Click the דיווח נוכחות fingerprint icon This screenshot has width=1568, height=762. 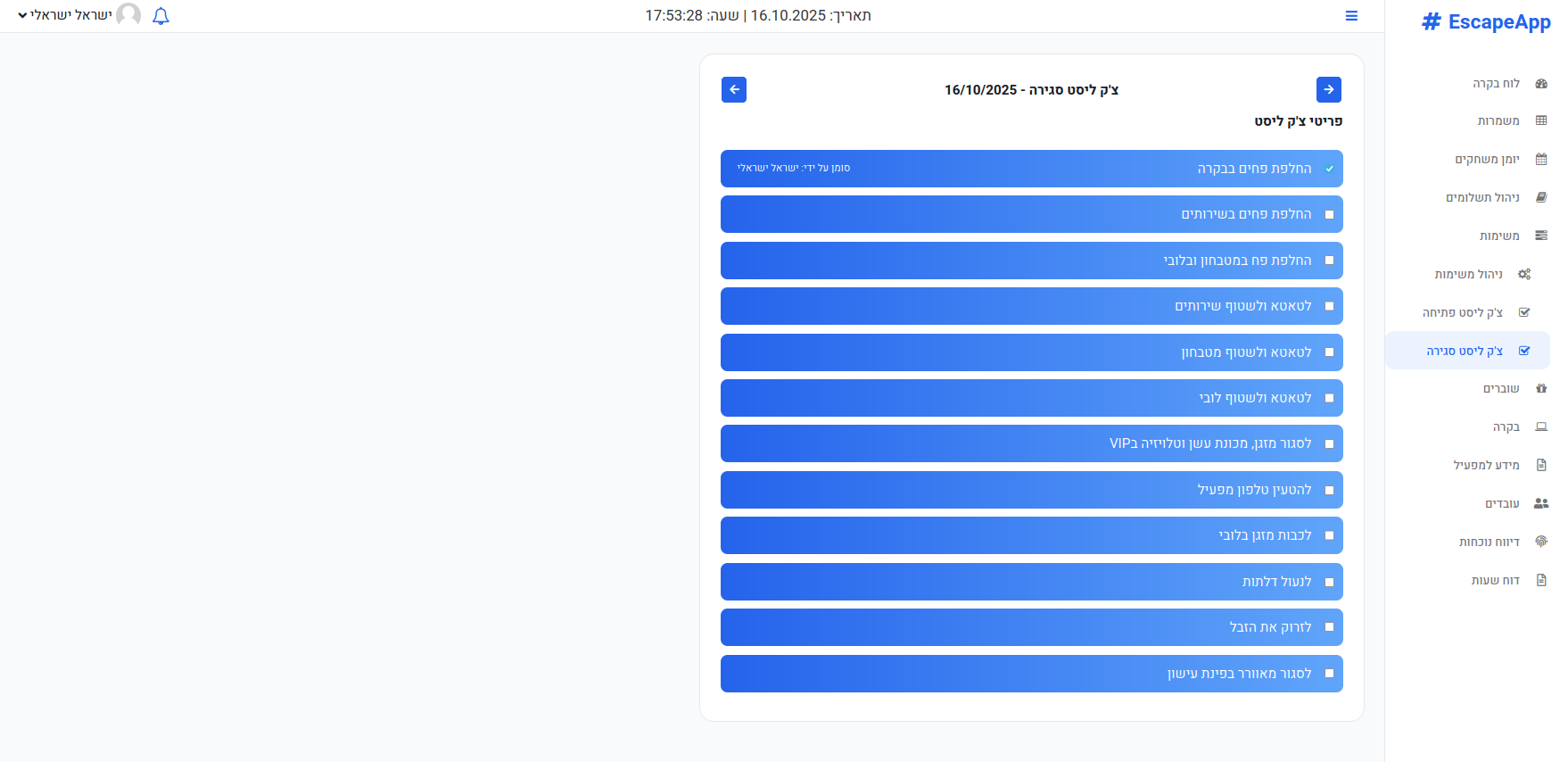click(1541, 542)
